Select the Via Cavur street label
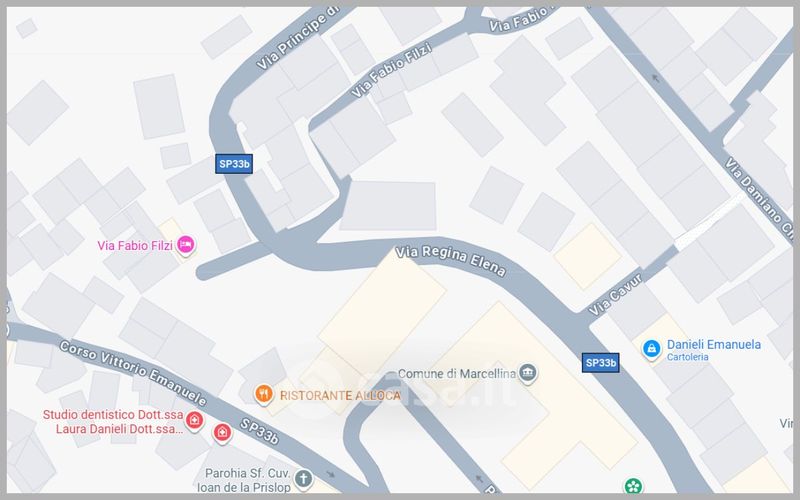The image size is (800, 500). [615, 295]
